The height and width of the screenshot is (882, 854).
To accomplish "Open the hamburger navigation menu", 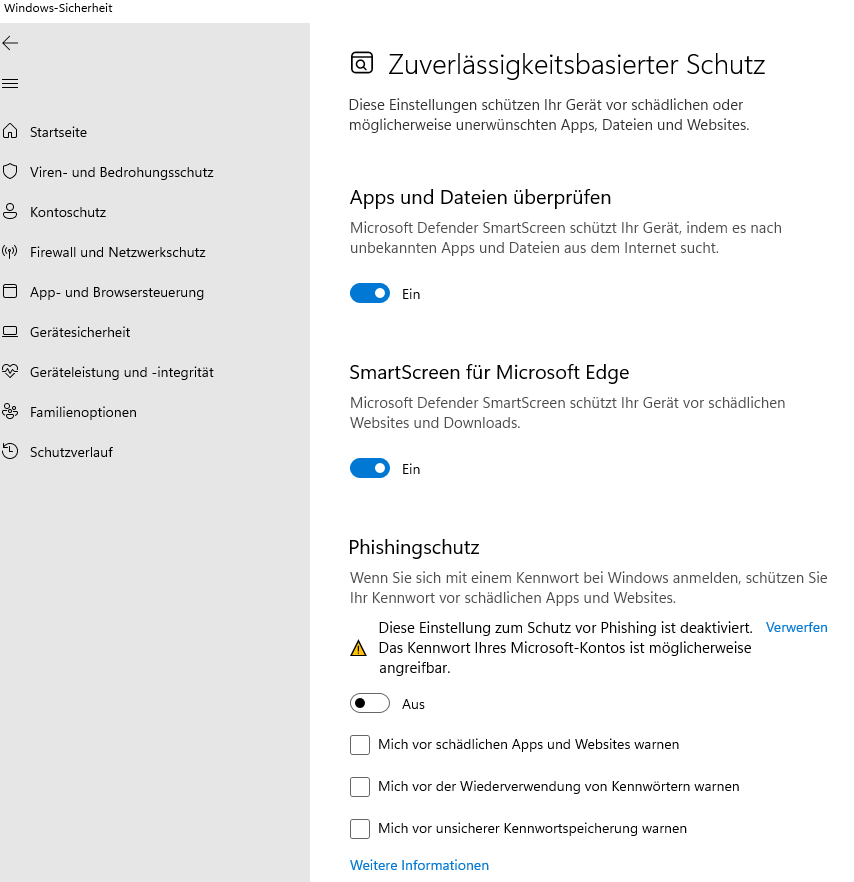I will [10, 83].
